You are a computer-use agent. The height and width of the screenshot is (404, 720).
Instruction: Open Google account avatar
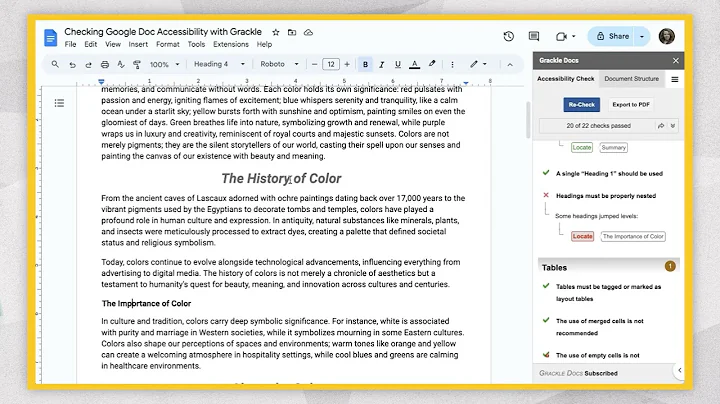pyautogui.click(x=667, y=36)
